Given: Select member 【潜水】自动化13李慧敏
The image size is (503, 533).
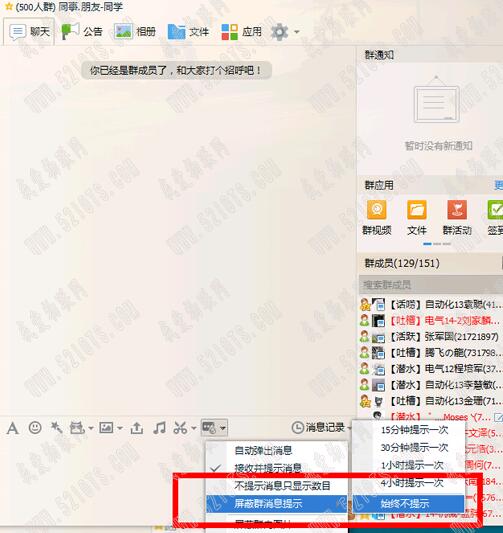Looking at the screenshot, I should click(x=431, y=385).
